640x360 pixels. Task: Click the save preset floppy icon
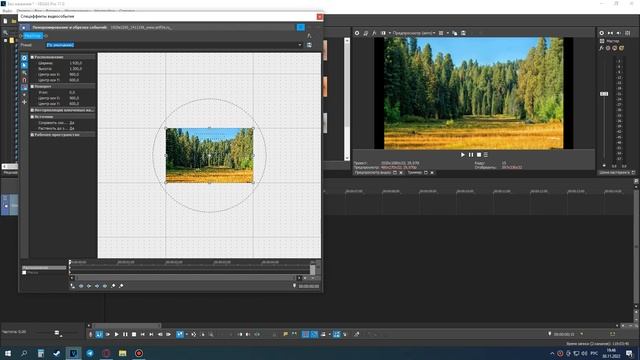coord(309,45)
